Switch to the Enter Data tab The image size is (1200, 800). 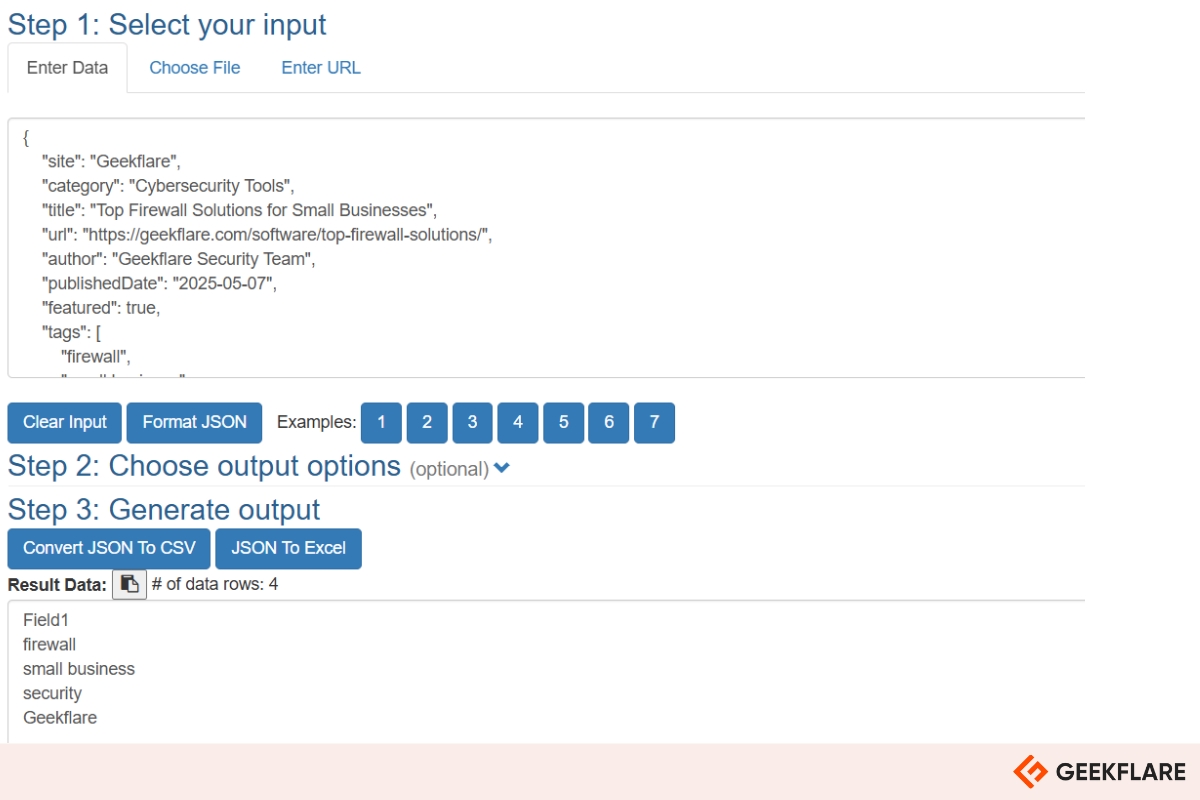pos(68,68)
